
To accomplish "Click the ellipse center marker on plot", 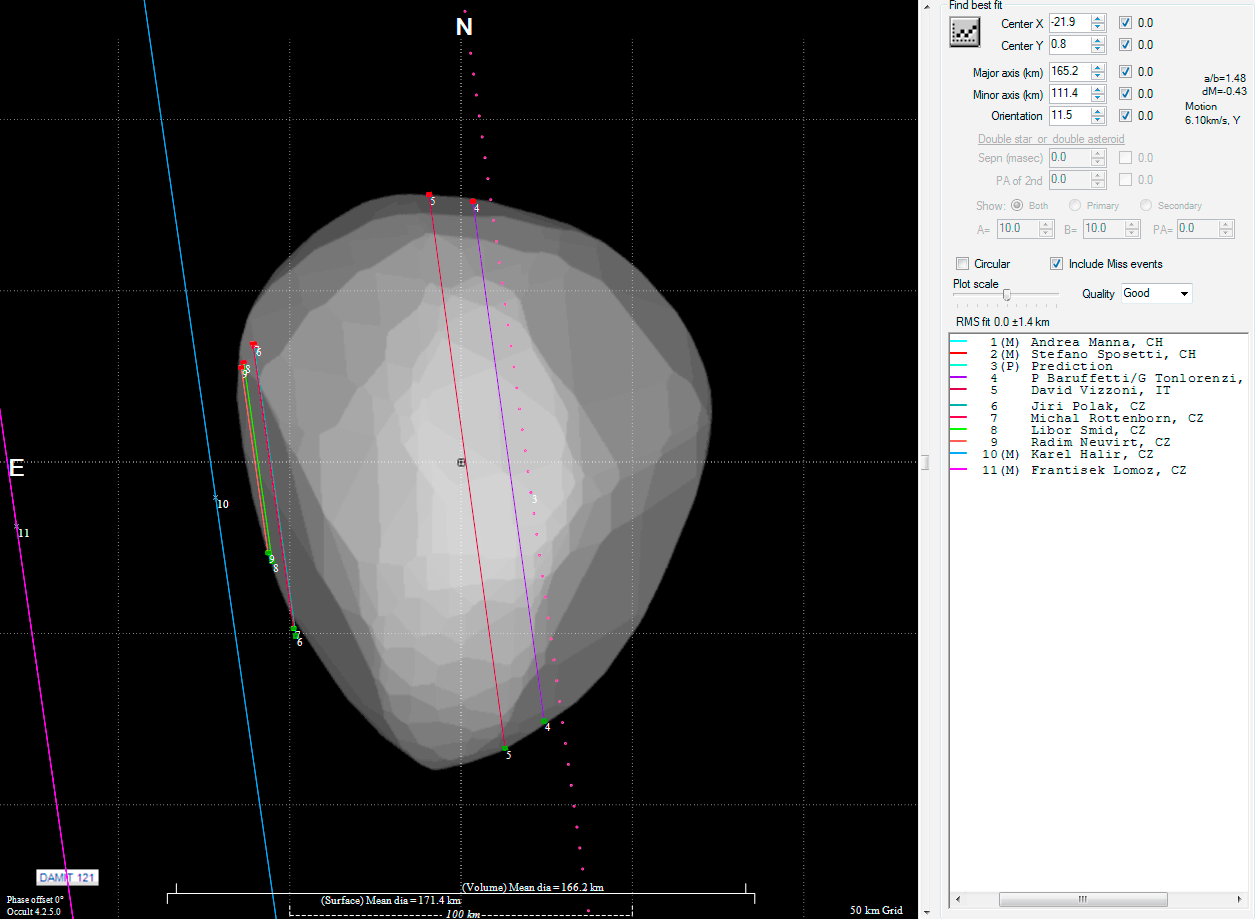I will pos(461,462).
